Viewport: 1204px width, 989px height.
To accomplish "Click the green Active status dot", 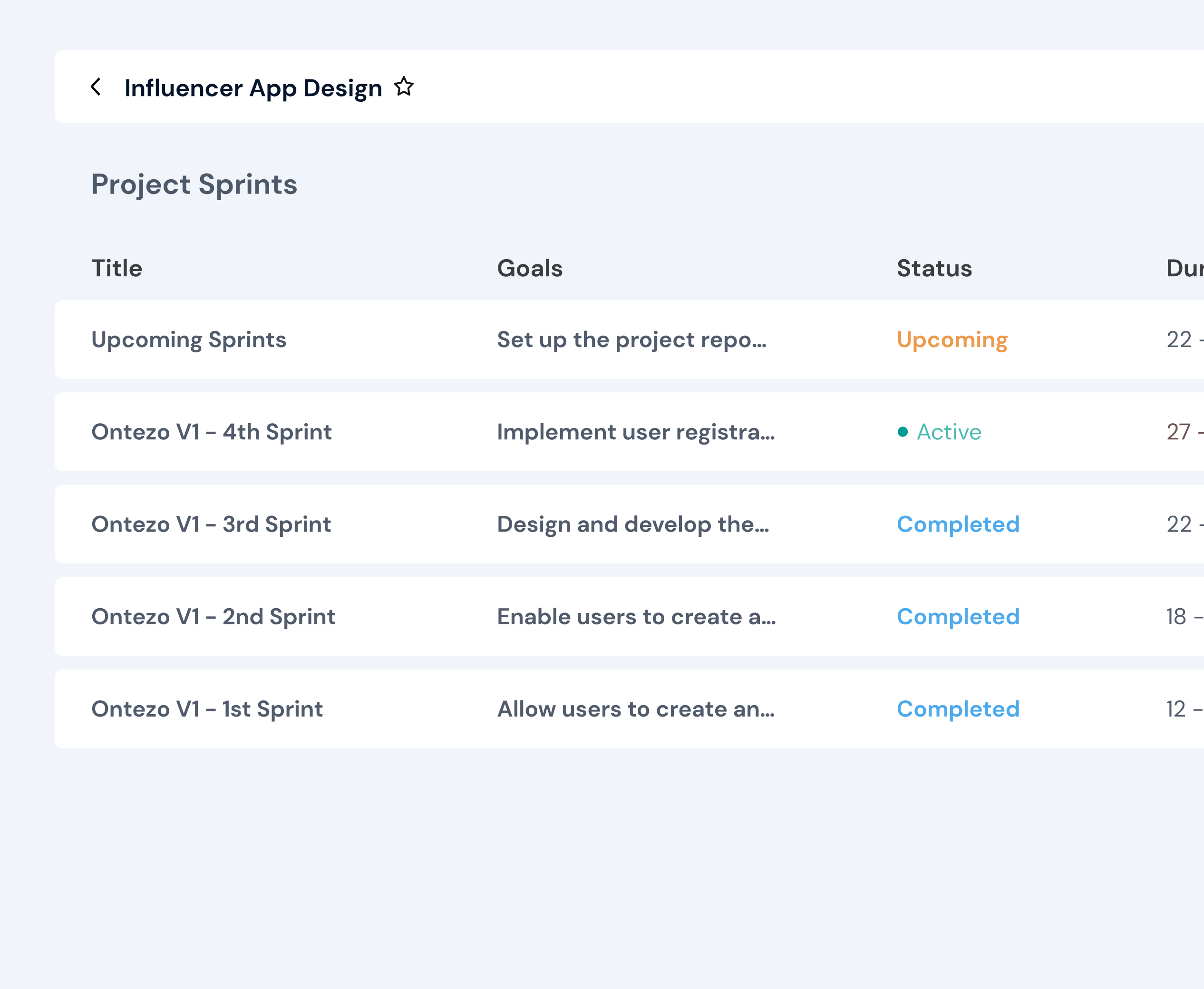I will click(x=903, y=432).
